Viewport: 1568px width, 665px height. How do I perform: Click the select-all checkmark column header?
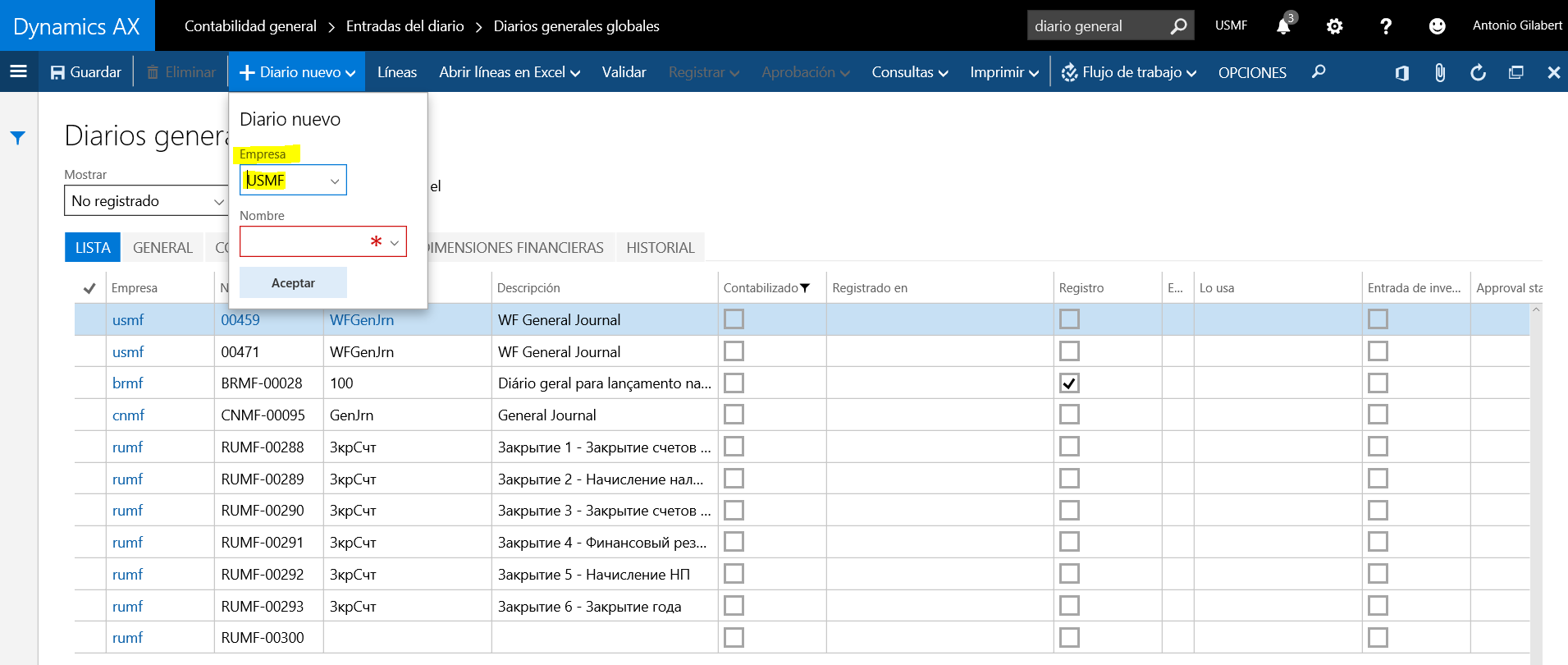coord(89,288)
